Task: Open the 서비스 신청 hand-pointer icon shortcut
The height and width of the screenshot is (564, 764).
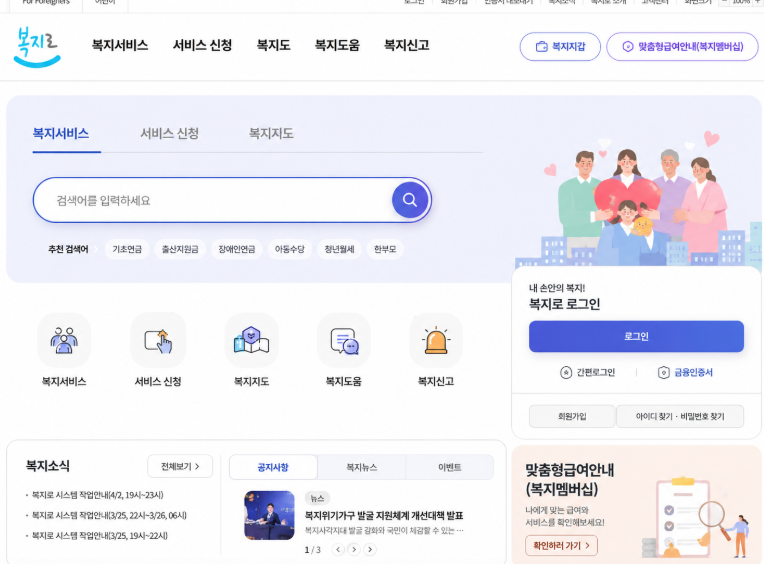Action: point(158,340)
